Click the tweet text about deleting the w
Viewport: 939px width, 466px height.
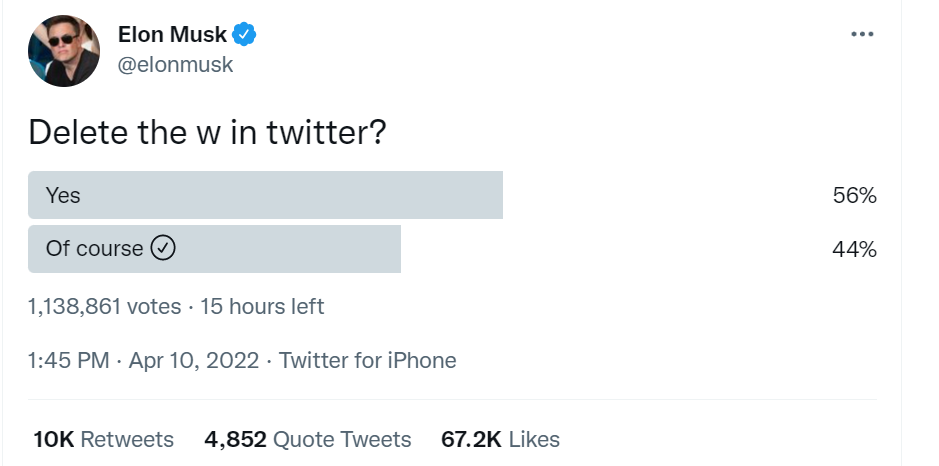tap(207, 133)
